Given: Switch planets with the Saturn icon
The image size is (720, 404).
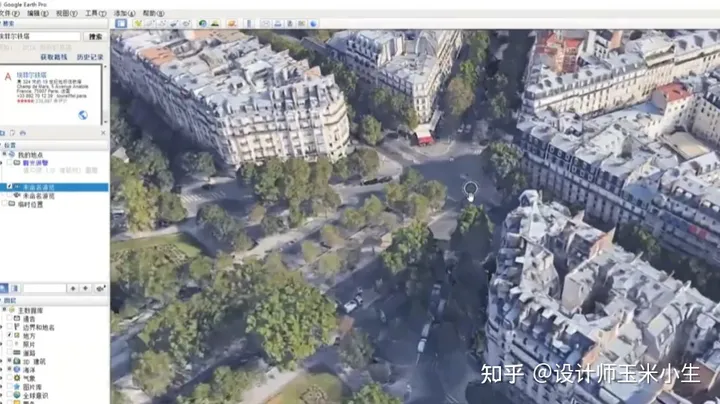Looking at the screenshot, I should (232, 23).
